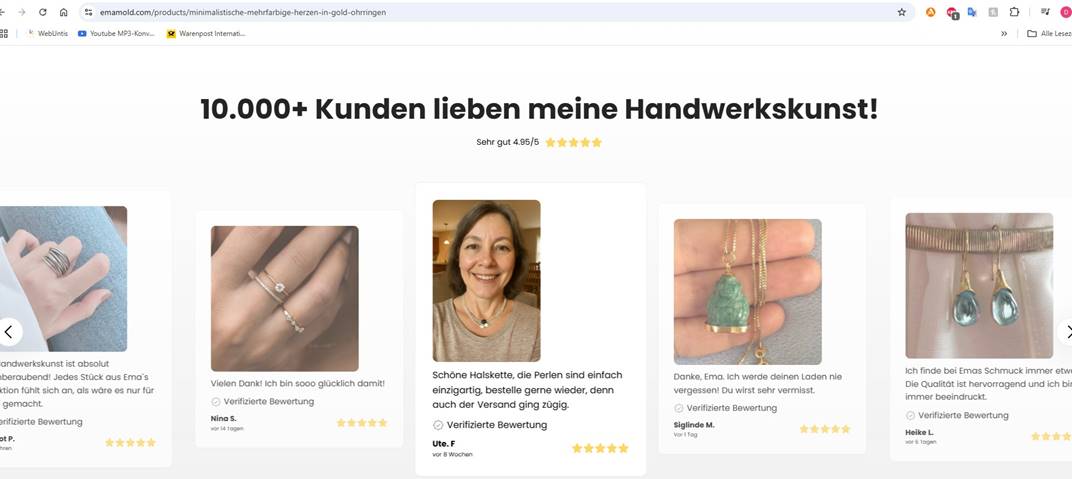1072x479 pixels.
Task: Go to the browser home page icon
Action: click(x=64, y=12)
